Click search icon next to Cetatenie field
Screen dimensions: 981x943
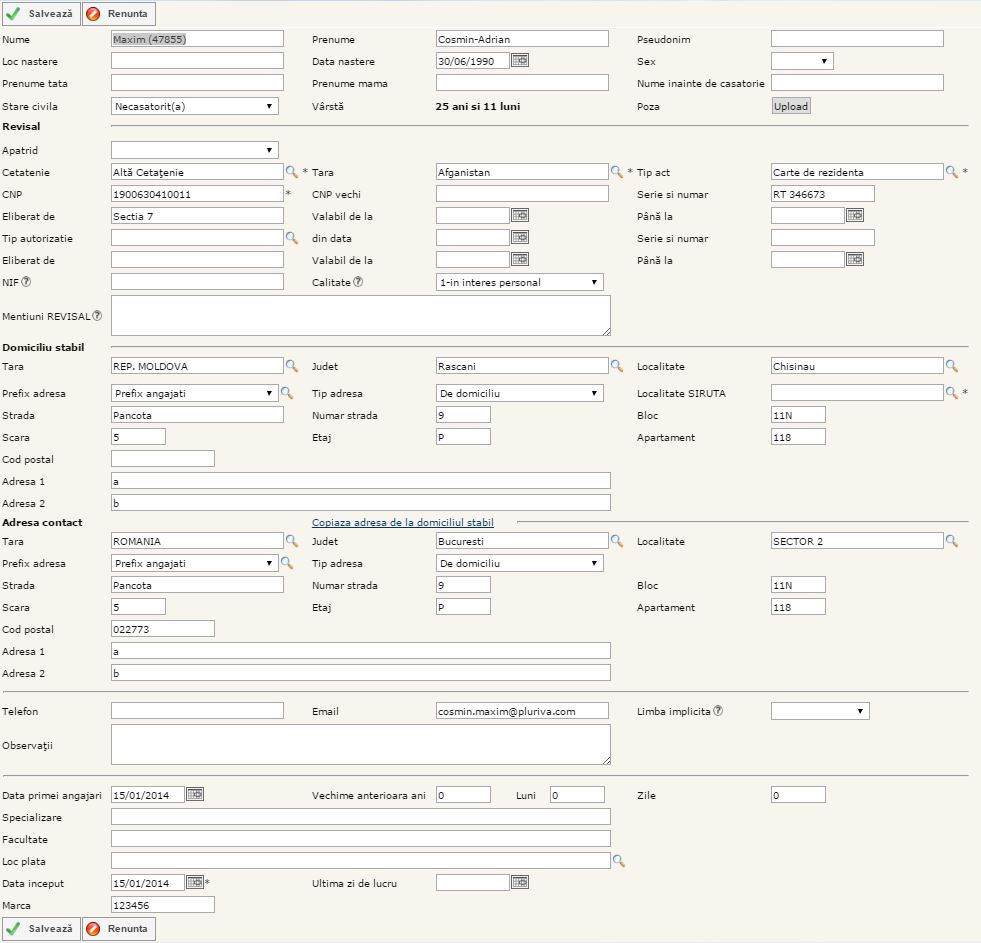click(x=292, y=172)
